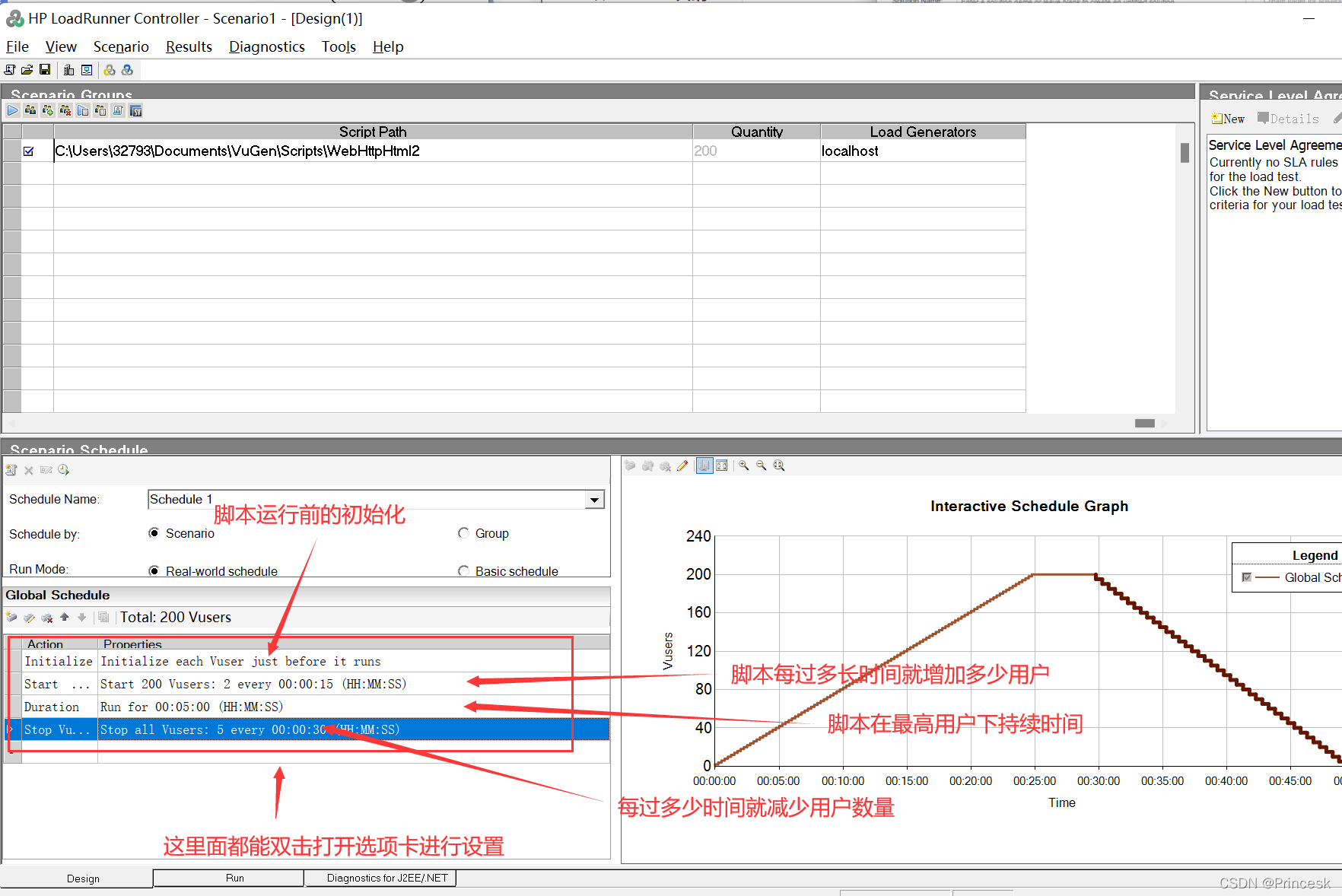Open the View menu
The image size is (1342, 896).
click(x=61, y=46)
